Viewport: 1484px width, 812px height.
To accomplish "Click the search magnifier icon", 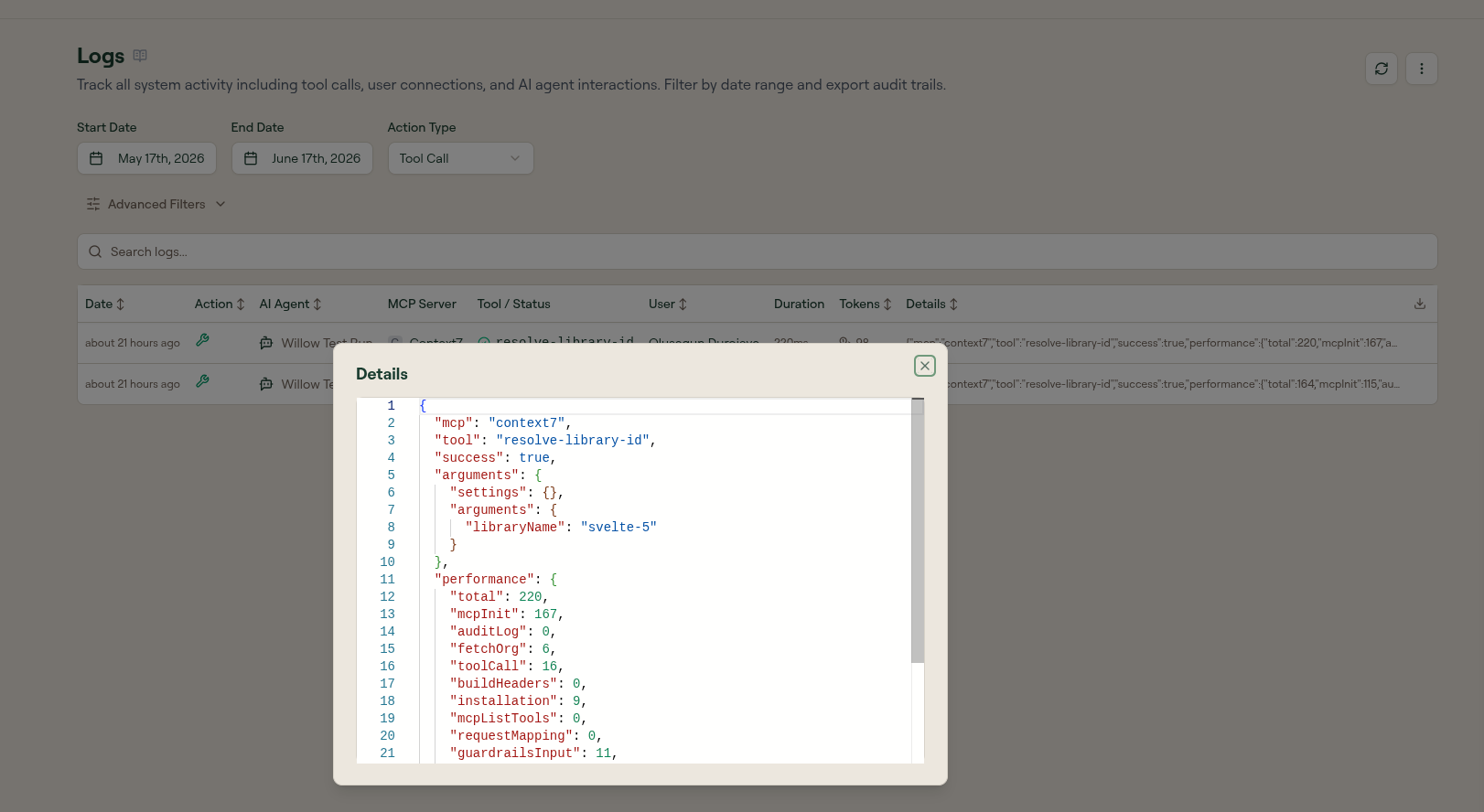I will pos(95,251).
